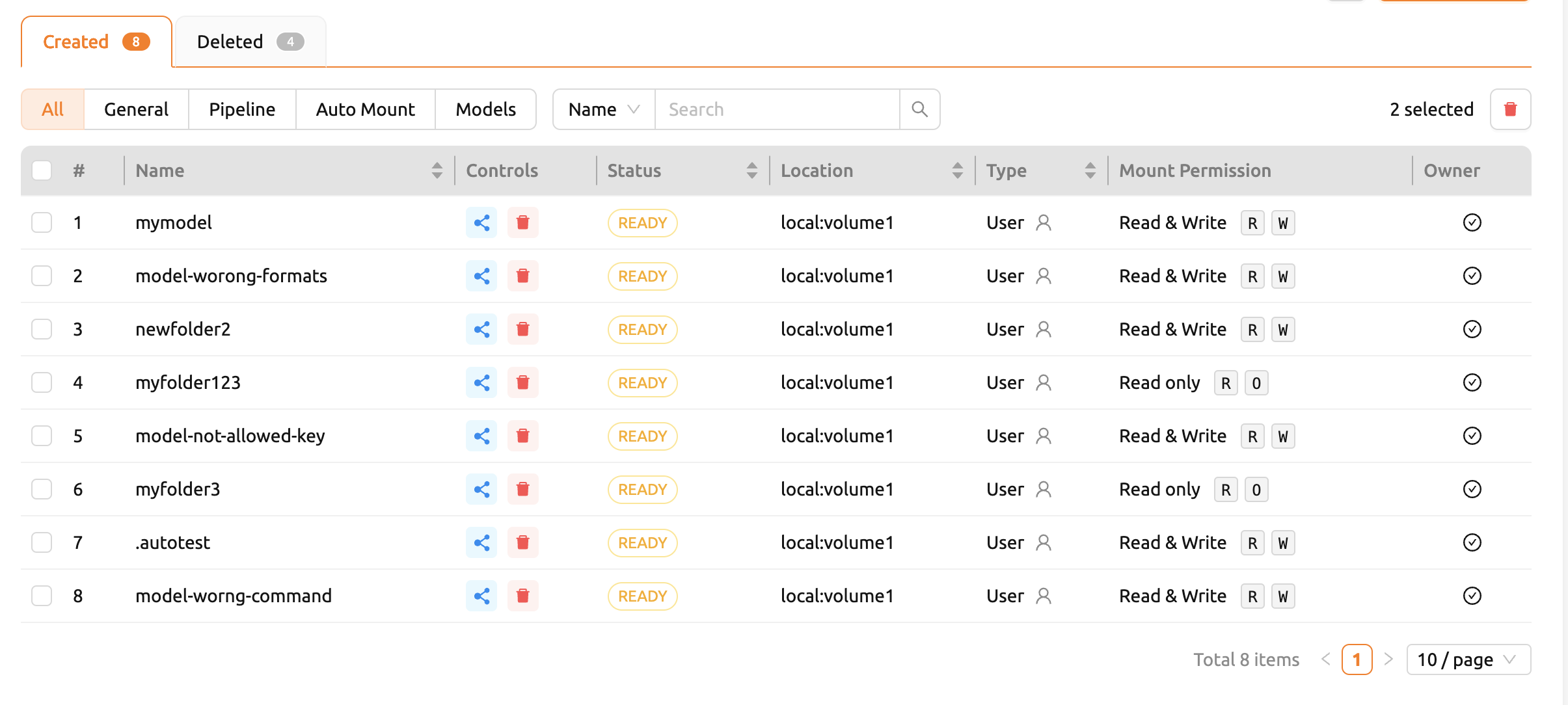Check the myfolder3 row checkbox
The image size is (1568, 705).
point(42,490)
